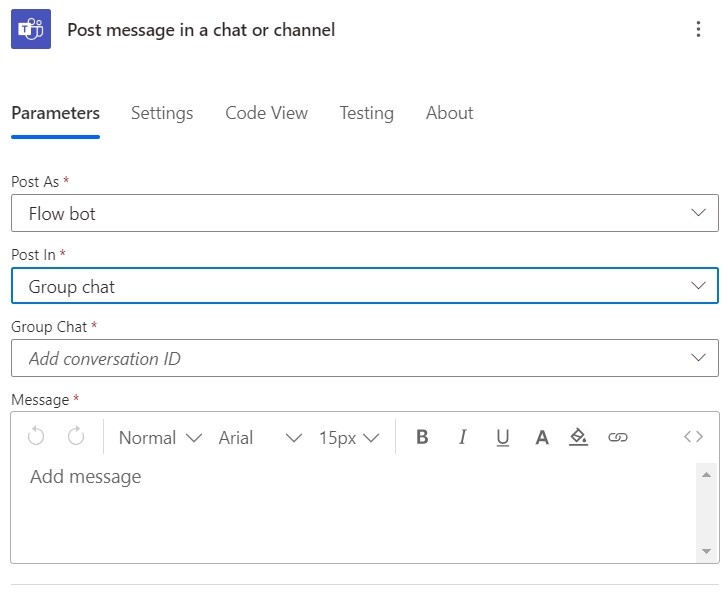Screen dimensions: 722x592
Task: Undo the last message edit
Action: pos(36,436)
